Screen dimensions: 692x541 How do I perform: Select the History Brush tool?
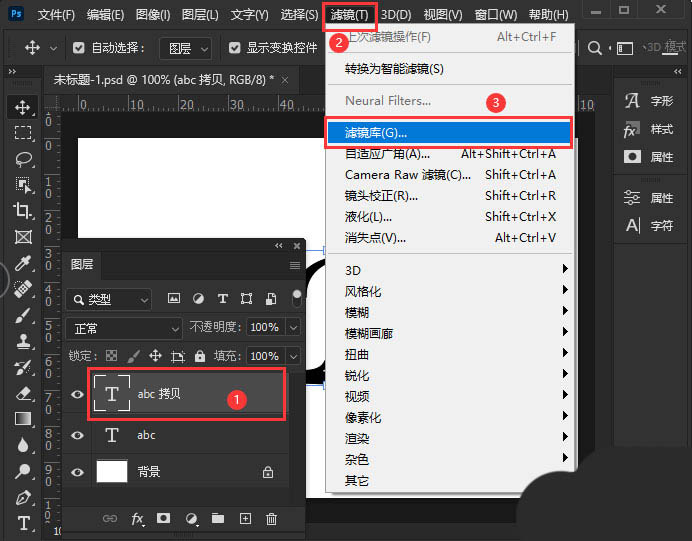click(x=23, y=367)
